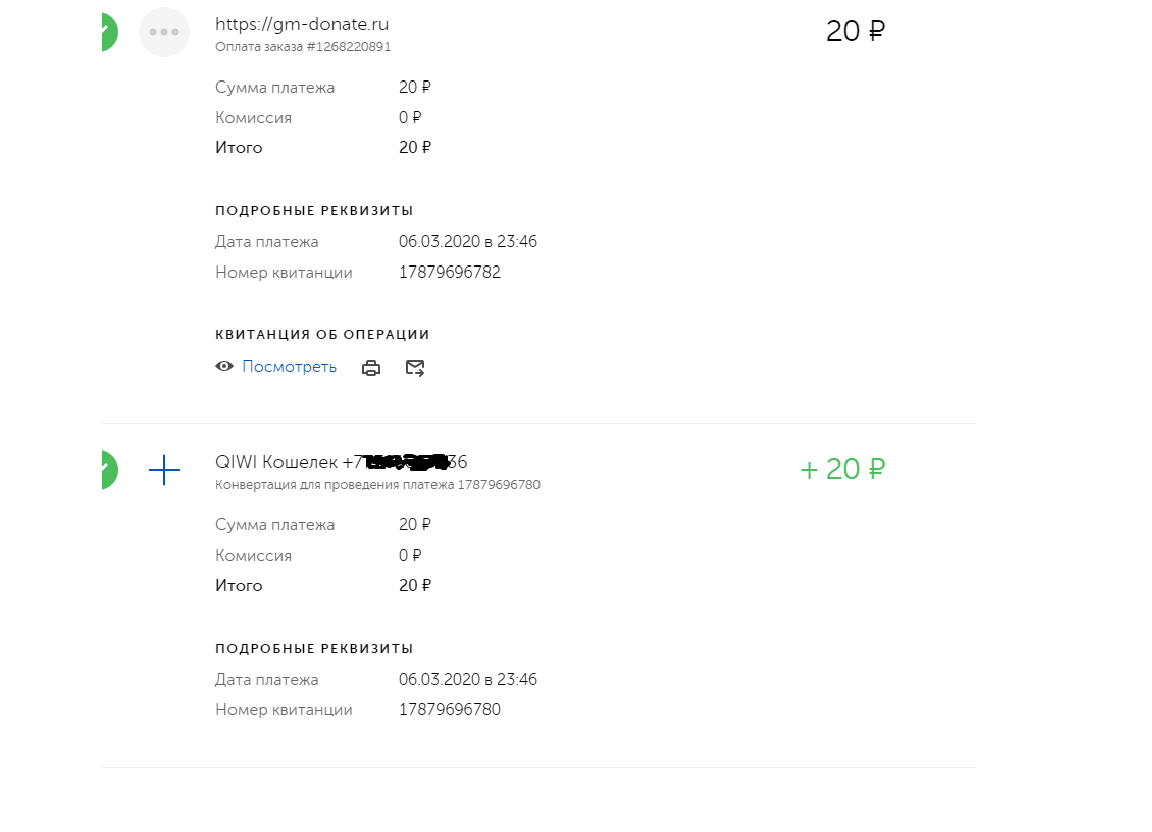1152x832 pixels.
Task: Select receipt number 17879696782
Action: pyautogui.click(x=449, y=272)
